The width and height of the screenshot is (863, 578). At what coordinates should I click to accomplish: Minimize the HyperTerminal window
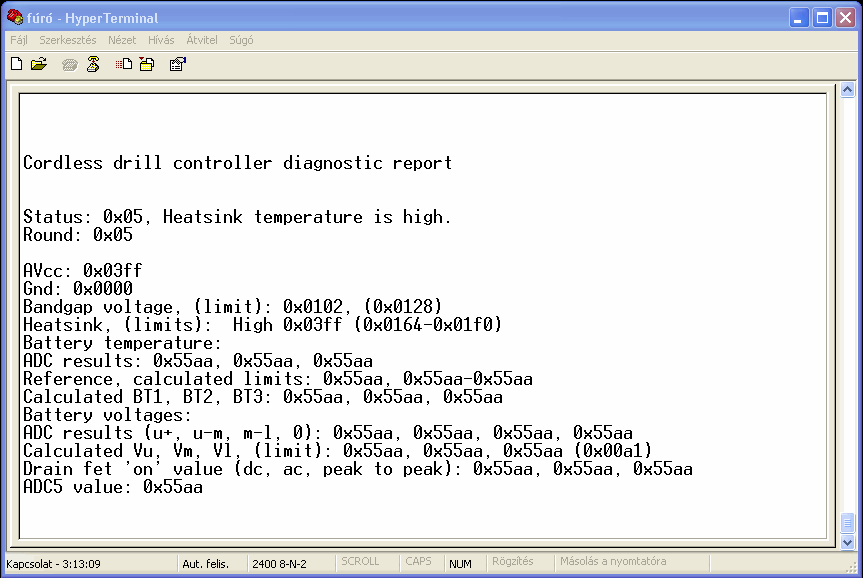click(799, 18)
